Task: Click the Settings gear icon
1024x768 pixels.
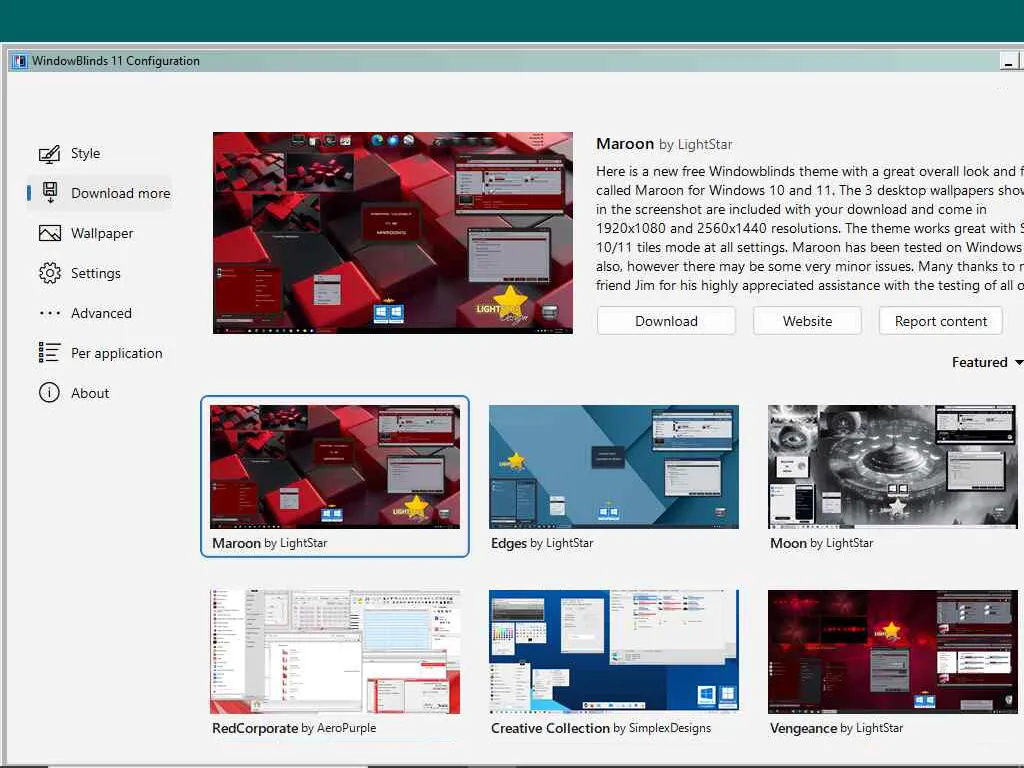Action: [x=50, y=273]
